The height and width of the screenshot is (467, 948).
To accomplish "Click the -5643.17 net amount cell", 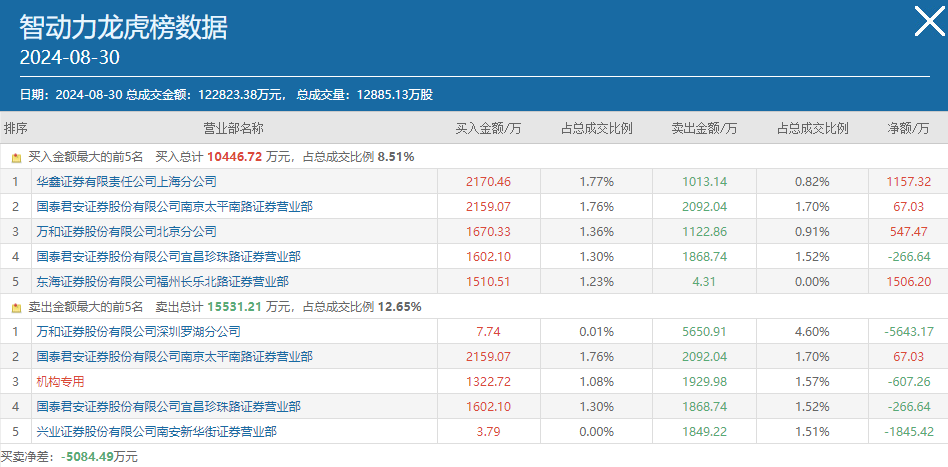I will pos(908,331).
